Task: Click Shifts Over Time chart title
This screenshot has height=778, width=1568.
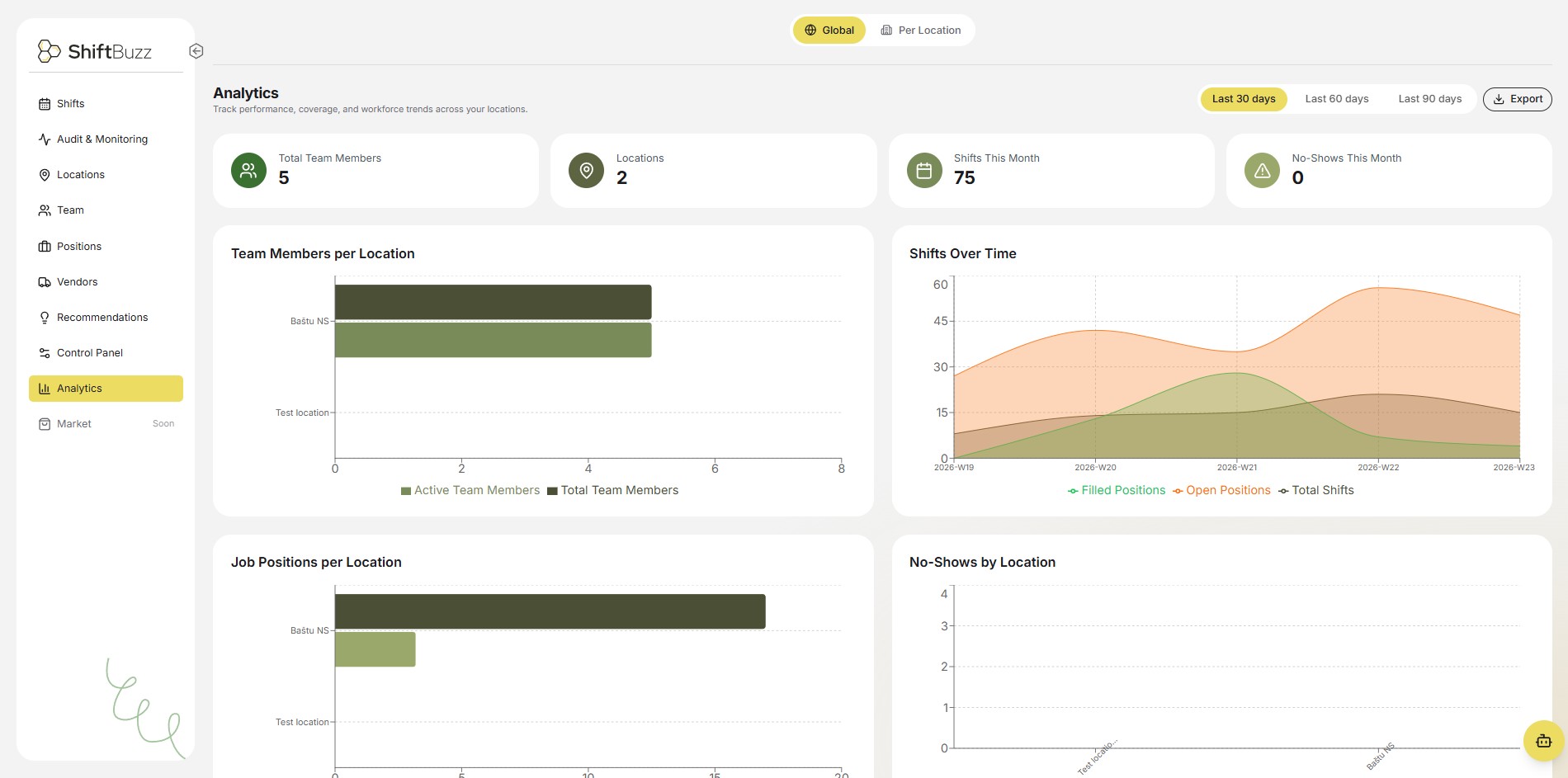Action: [x=963, y=254]
